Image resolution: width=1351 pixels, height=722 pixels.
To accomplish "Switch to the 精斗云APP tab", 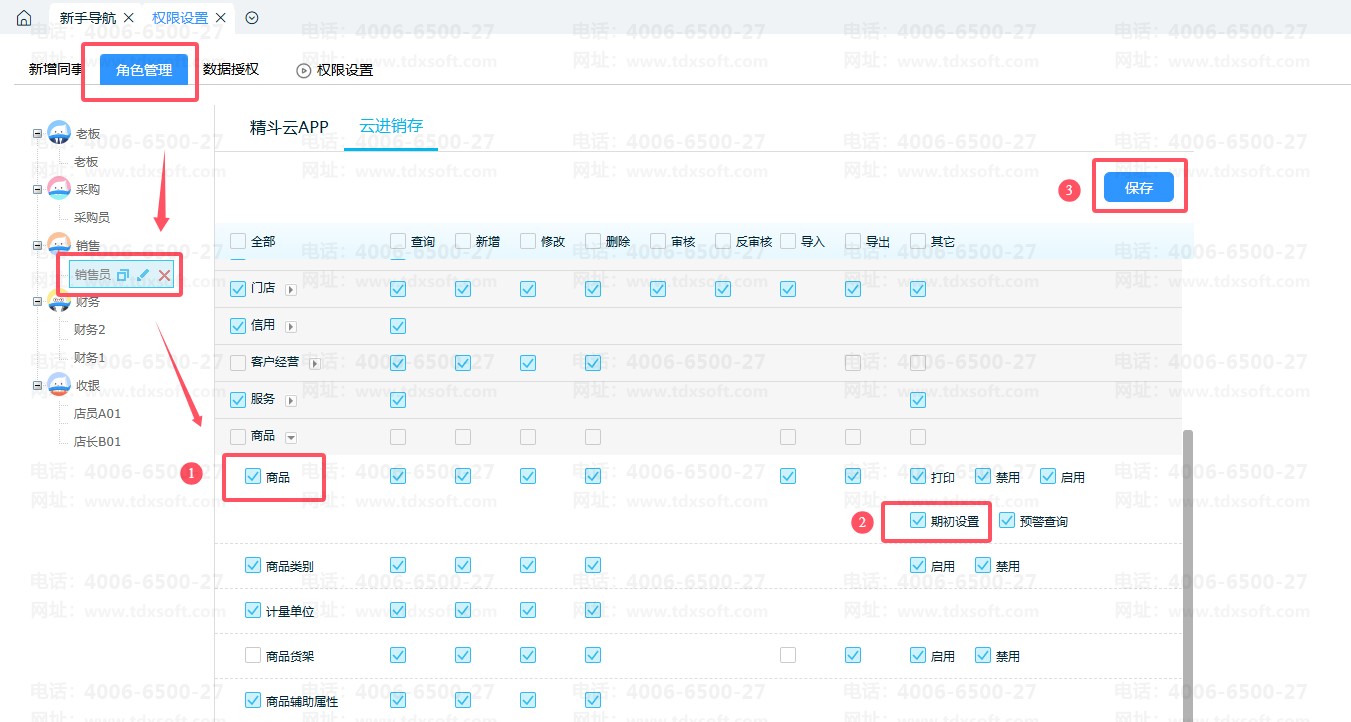I will (x=289, y=127).
